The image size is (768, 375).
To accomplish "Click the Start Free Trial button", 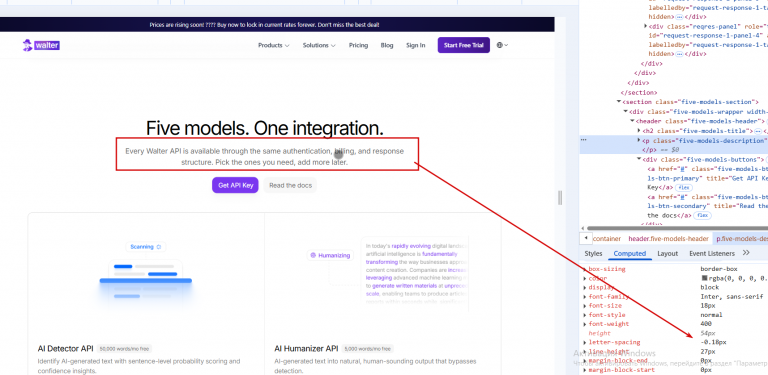I will coord(463,45).
